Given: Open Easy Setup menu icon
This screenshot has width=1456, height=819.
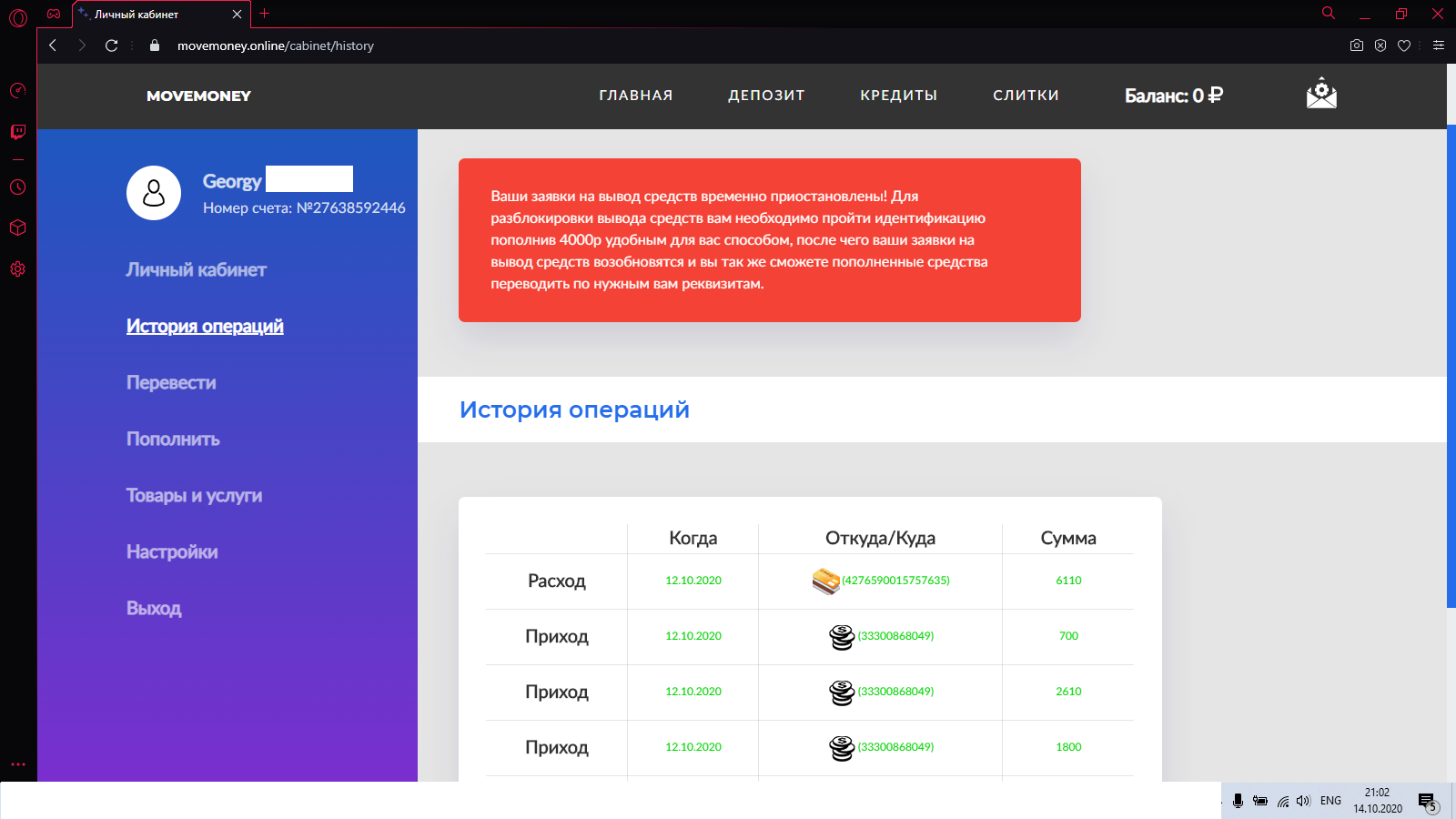Looking at the screenshot, I should [x=1439, y=45].
